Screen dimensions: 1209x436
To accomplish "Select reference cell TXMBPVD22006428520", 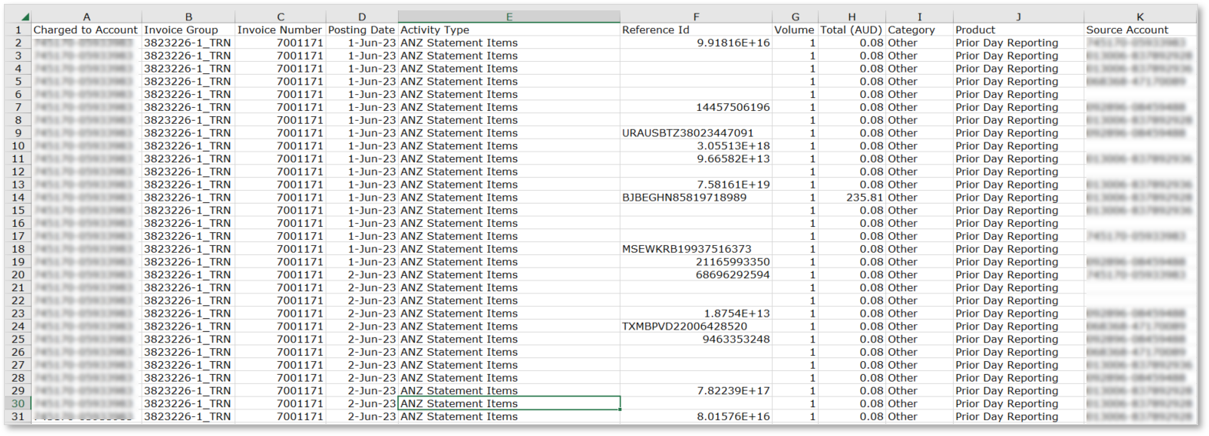I will pyautogui.click(x=696, y=327).
